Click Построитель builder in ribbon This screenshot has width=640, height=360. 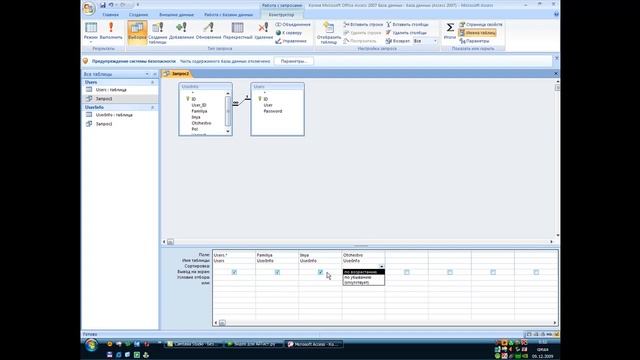pyautogui.click(x=360, y=41)
